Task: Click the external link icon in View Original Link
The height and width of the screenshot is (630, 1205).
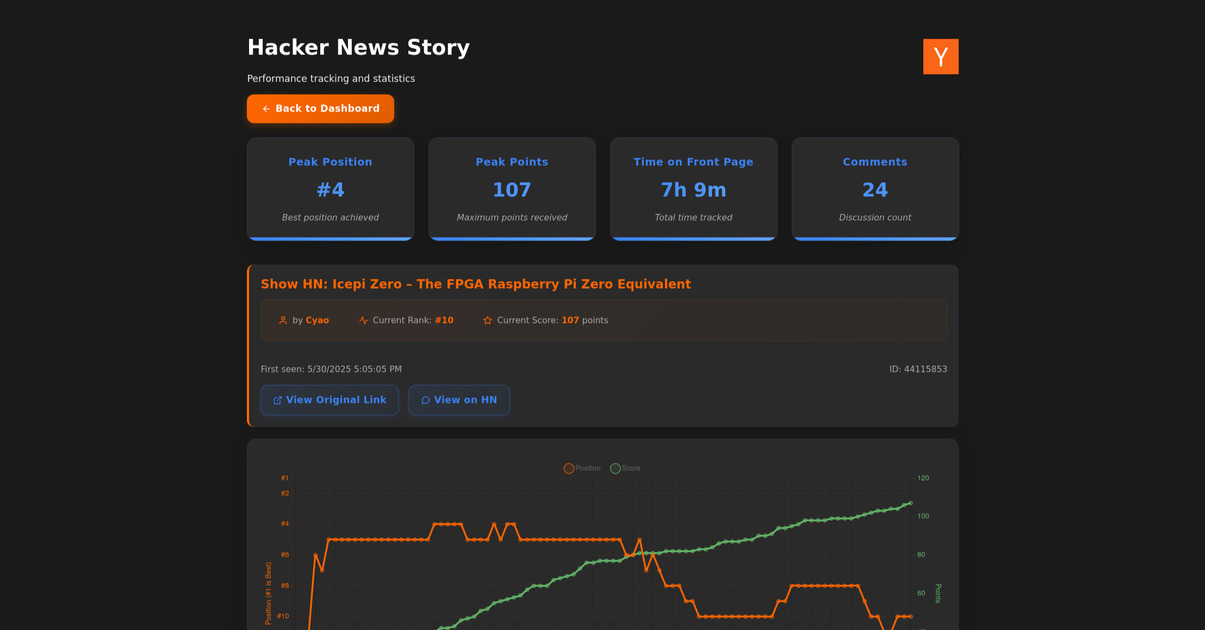Action: (x=278, y=400)
